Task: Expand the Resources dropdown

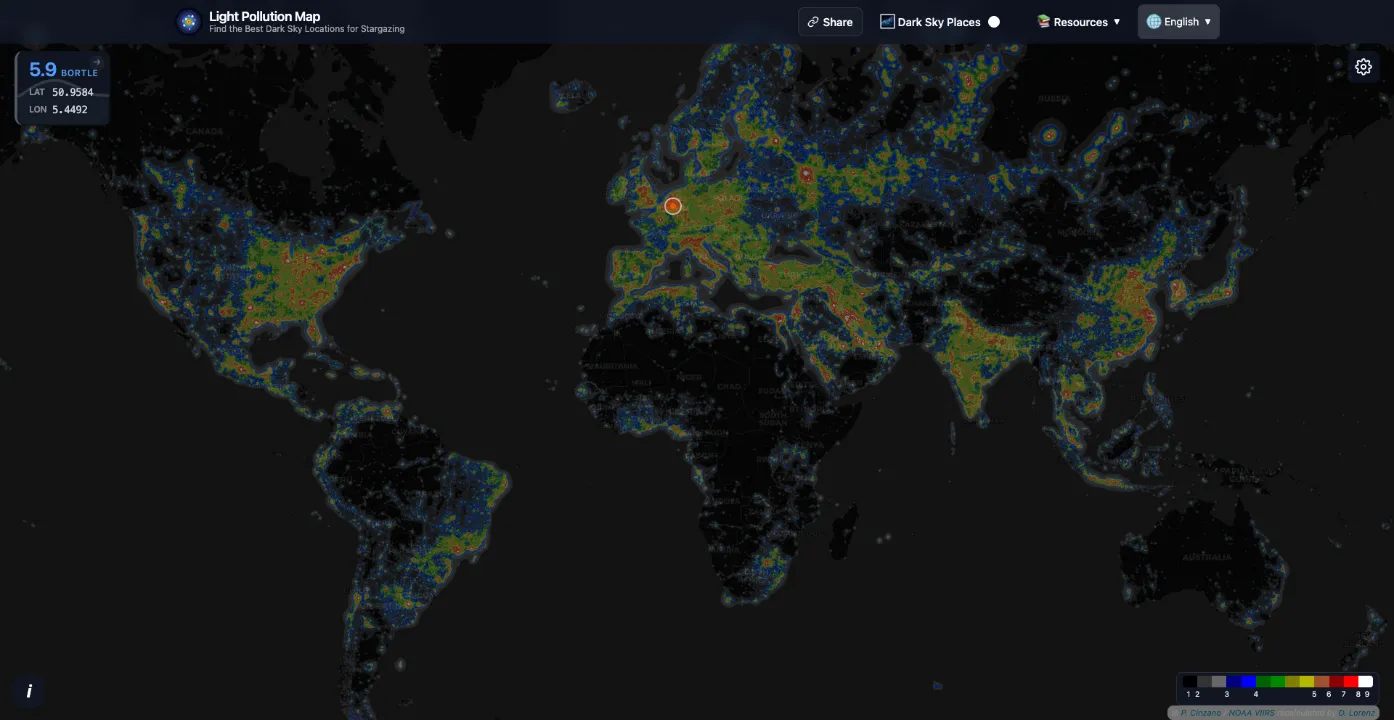Action: (x=1079, y=21)
